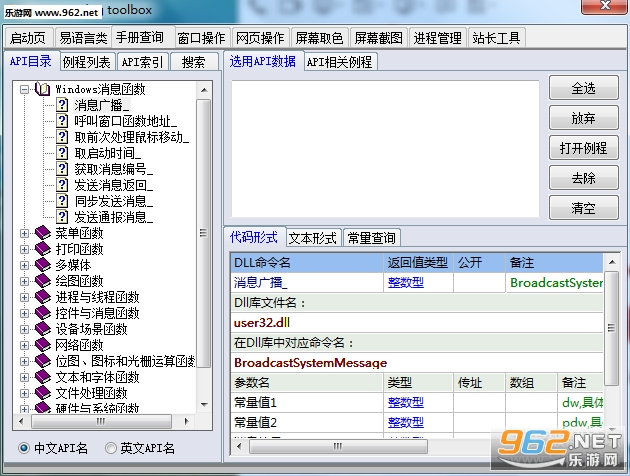This screenshot has height=476, width=630.
Task: Click the purple book icon beside 位图、图标和光栅运算函数
Action: (x=43, y=361)
